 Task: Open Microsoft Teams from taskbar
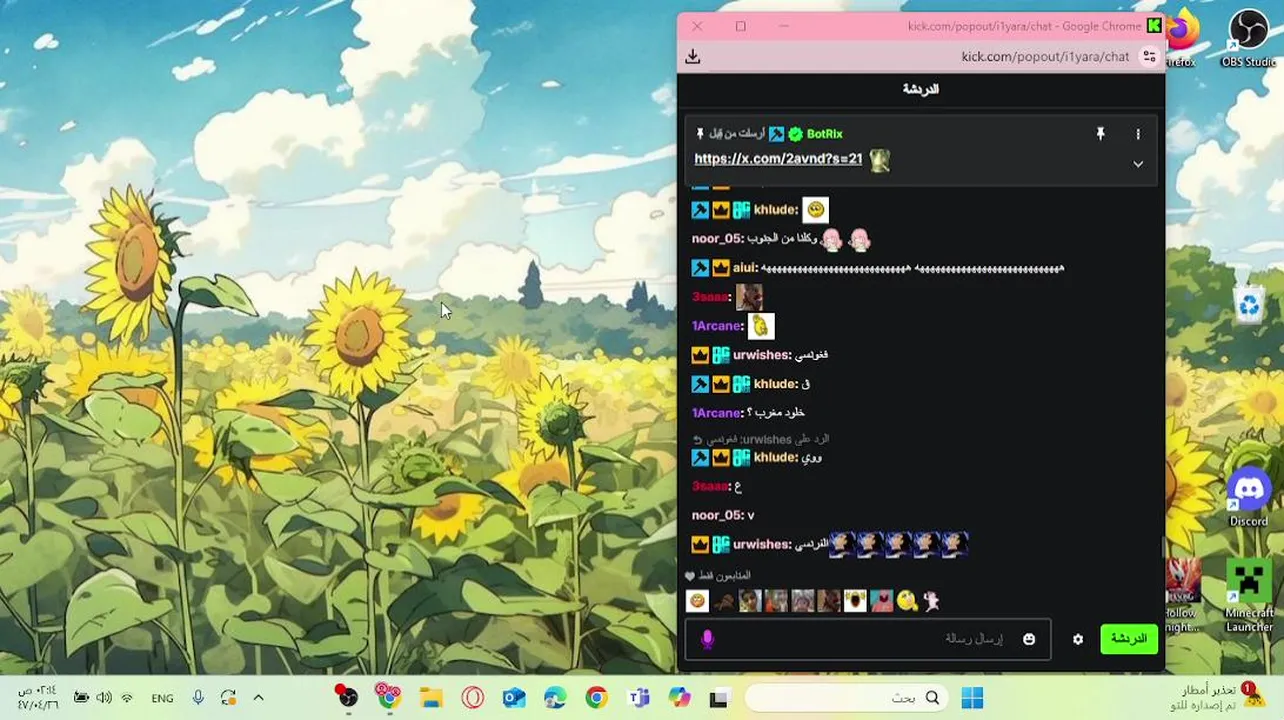(638, 697)
